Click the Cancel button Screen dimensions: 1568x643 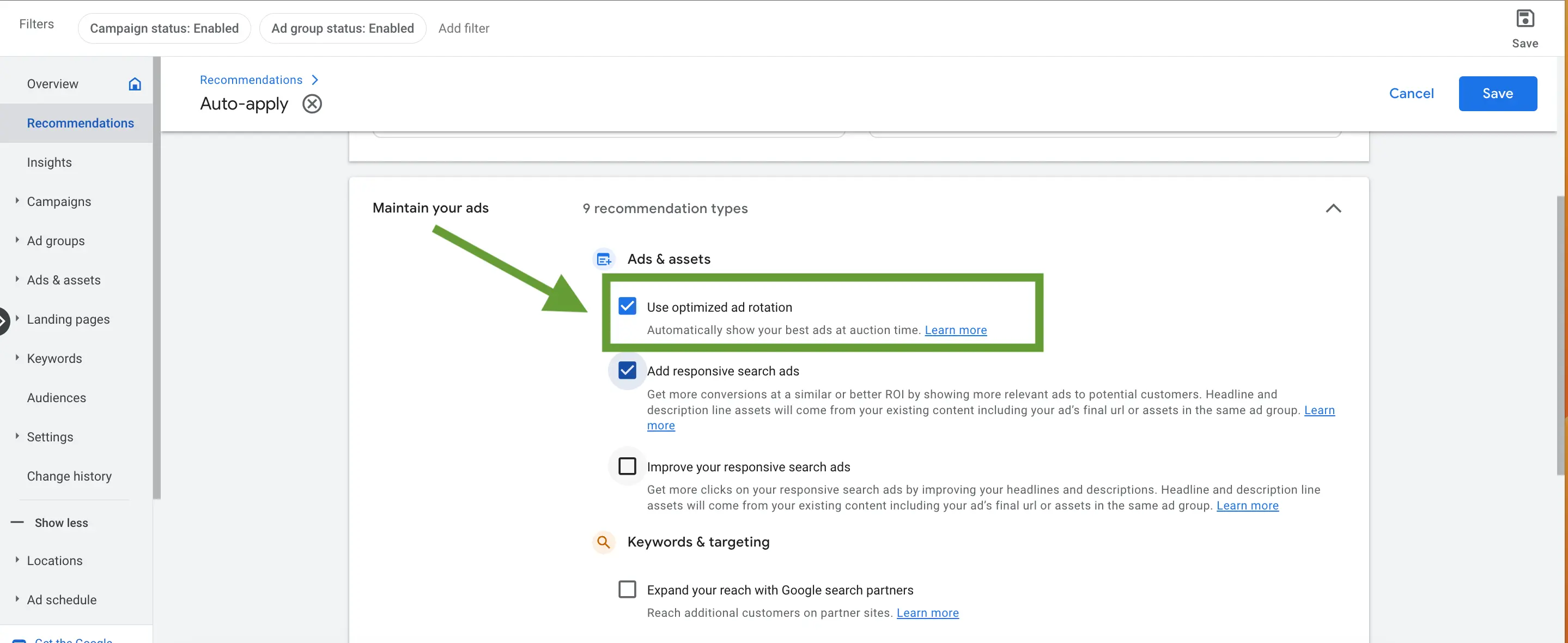[1411, 93]
